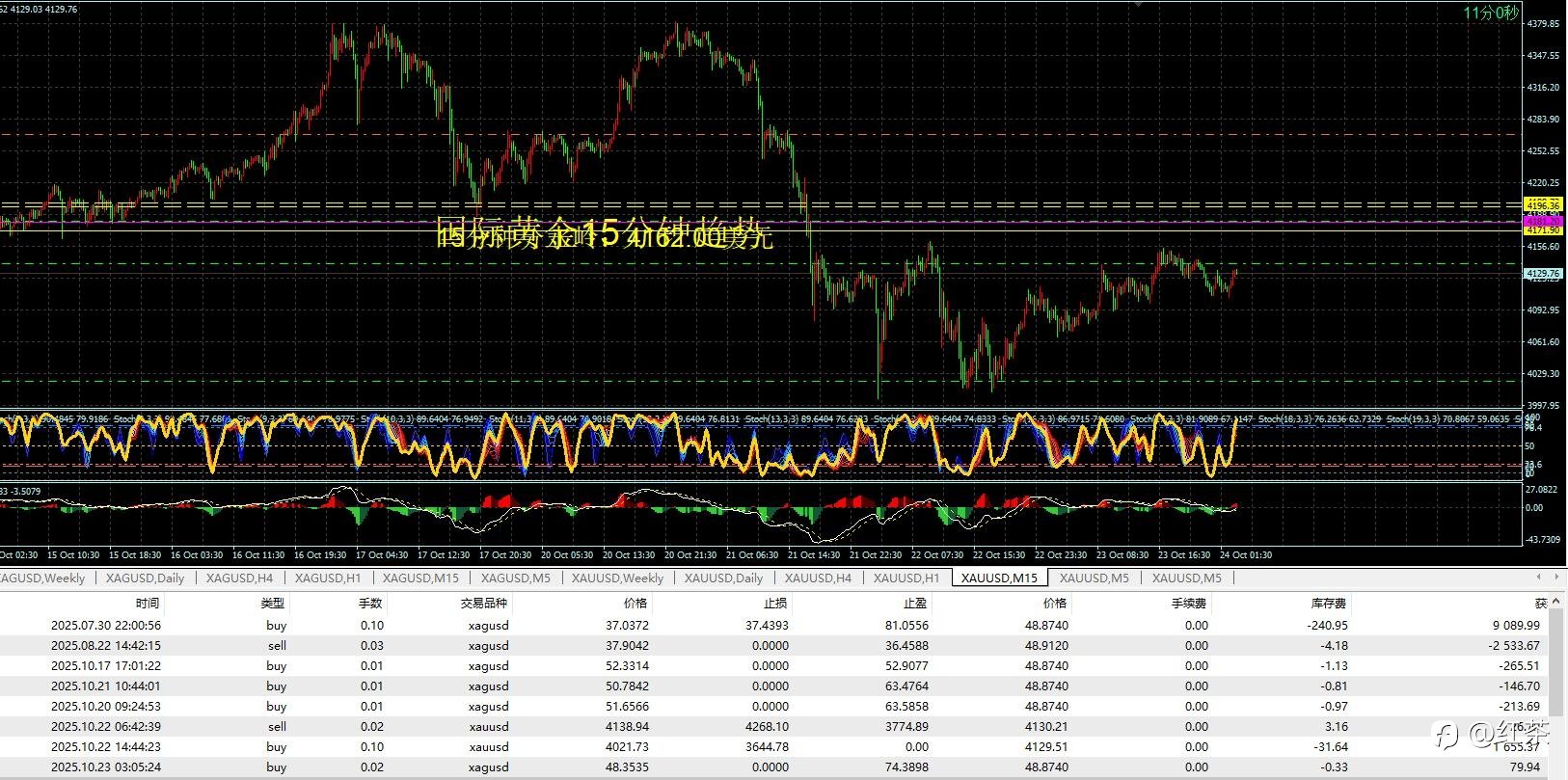This screenshot has height=780, width=1568.
Task: Click the current price 4130.21 cell
Action: click(x=1046, y=726)
